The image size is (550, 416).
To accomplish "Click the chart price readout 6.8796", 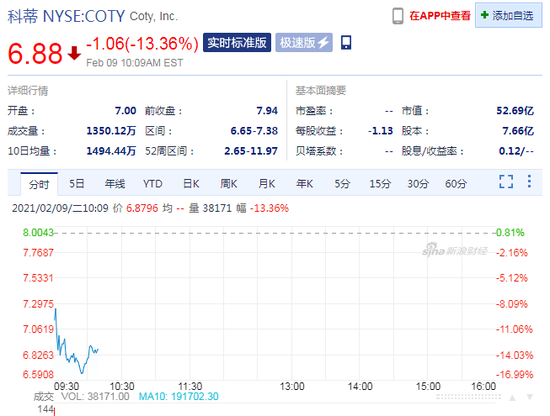I will pyautogui.click(x=142, y=208).
